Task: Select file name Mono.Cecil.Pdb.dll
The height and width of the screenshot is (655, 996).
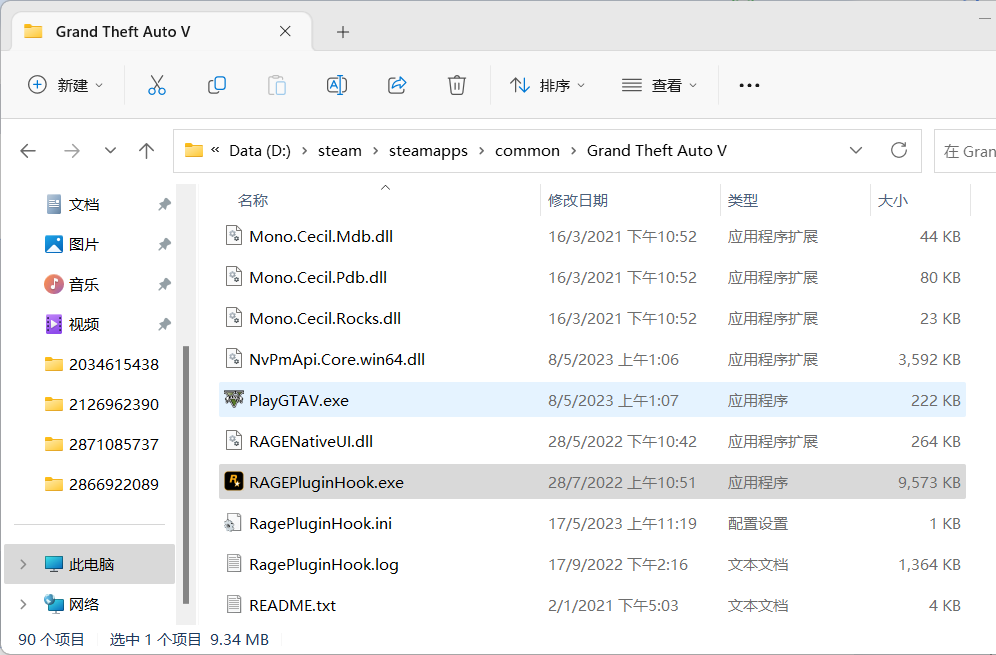Action: coord(318,278)
